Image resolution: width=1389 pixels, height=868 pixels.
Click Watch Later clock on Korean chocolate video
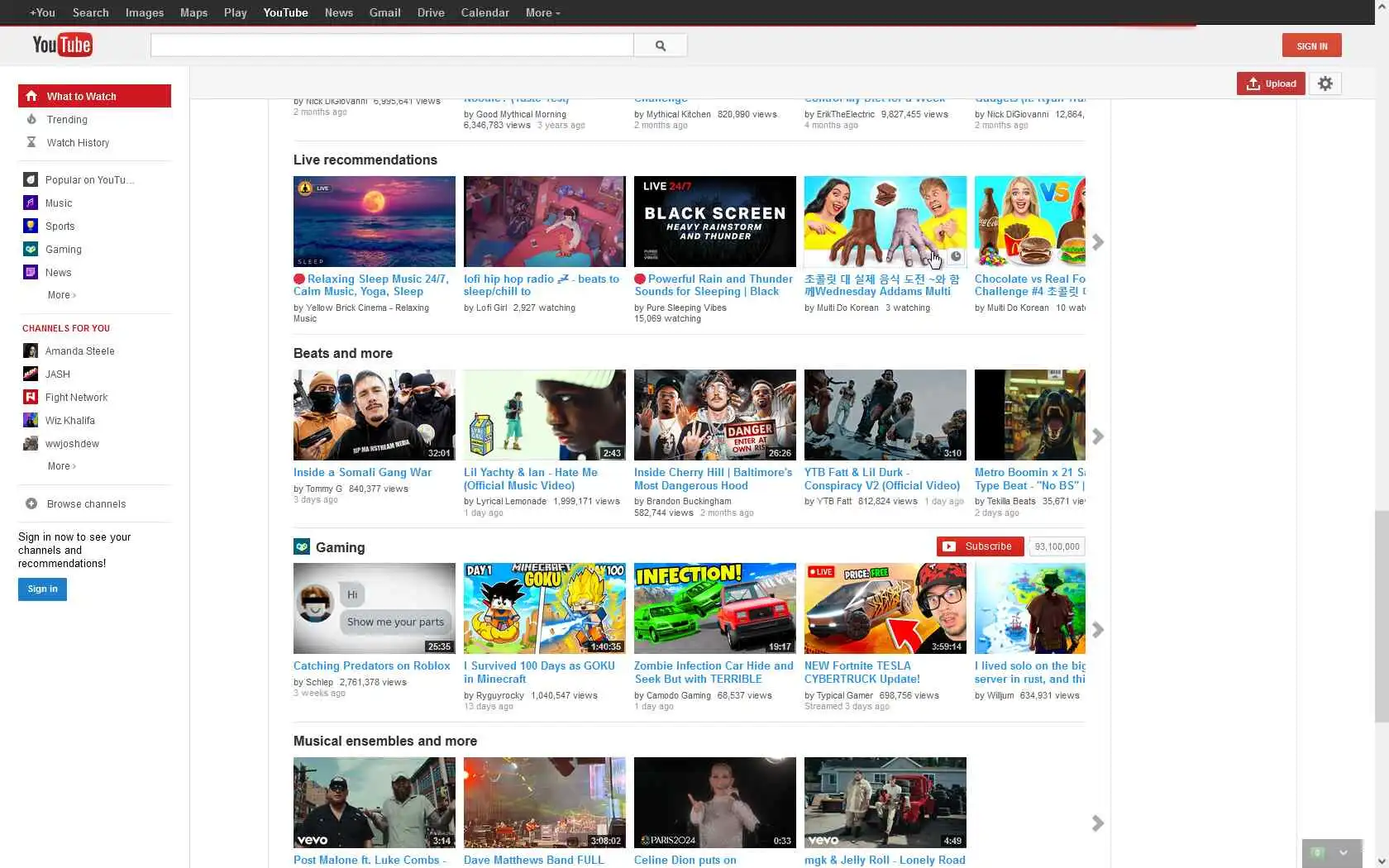956,256
